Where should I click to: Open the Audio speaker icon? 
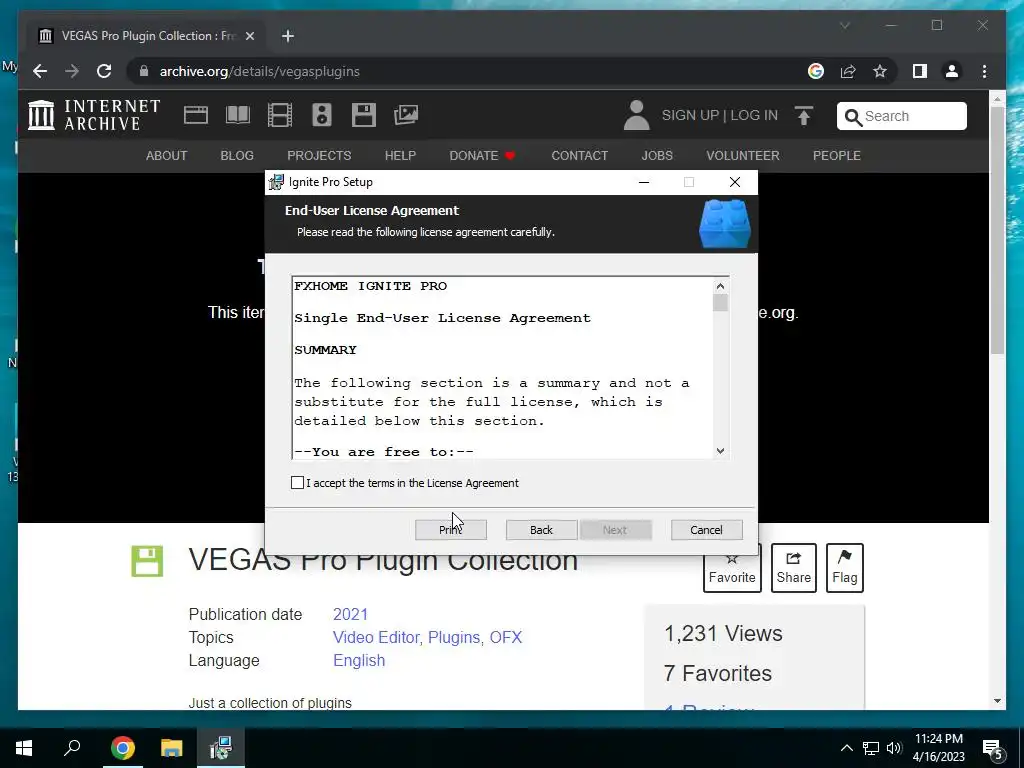coord(322,115)
